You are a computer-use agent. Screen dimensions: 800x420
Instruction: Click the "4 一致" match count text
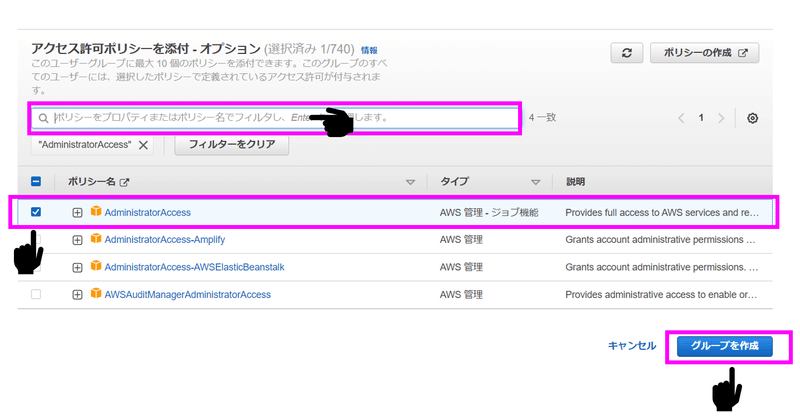(542, 117)
